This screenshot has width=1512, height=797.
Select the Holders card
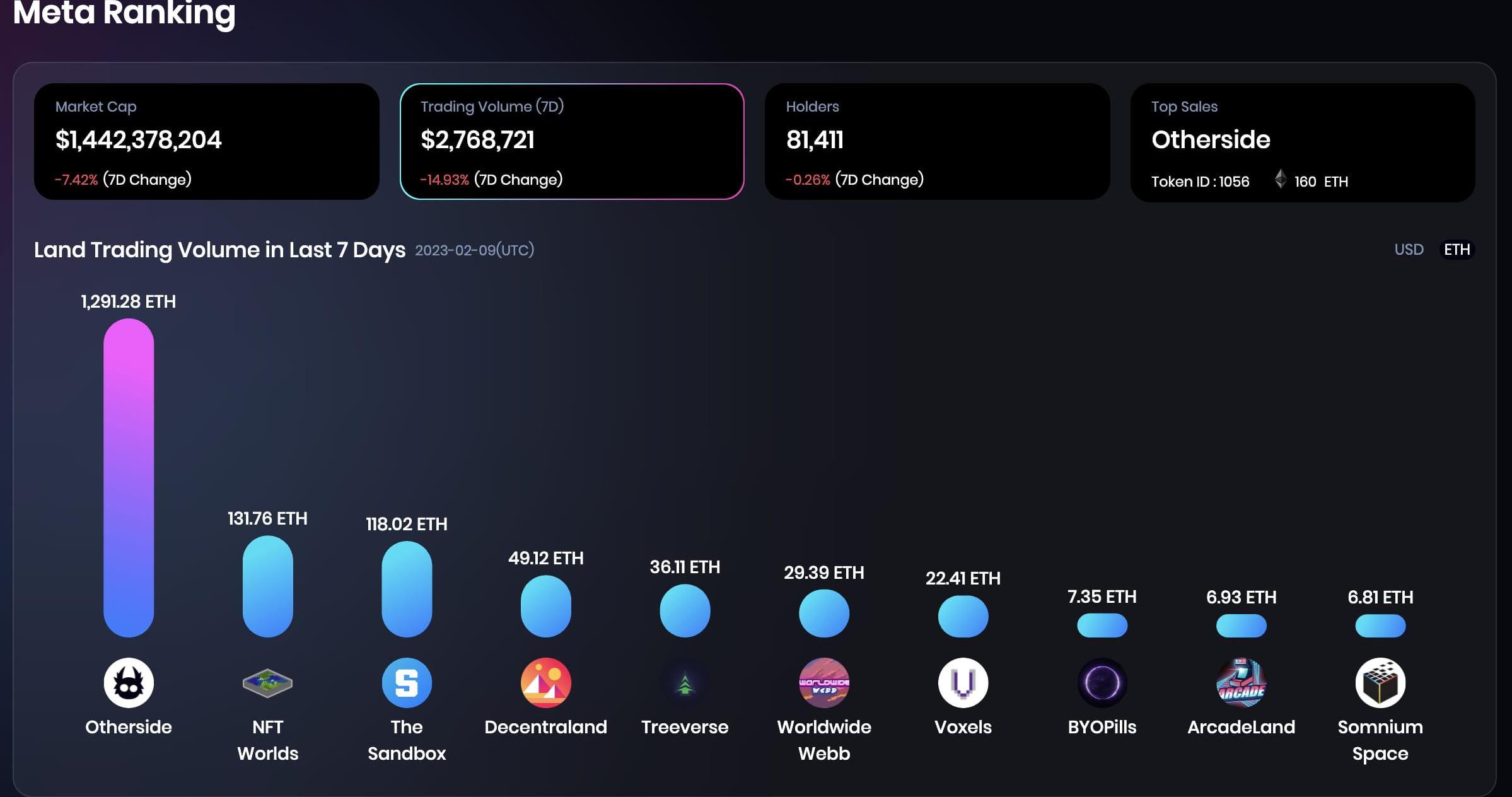coord(937,141)
